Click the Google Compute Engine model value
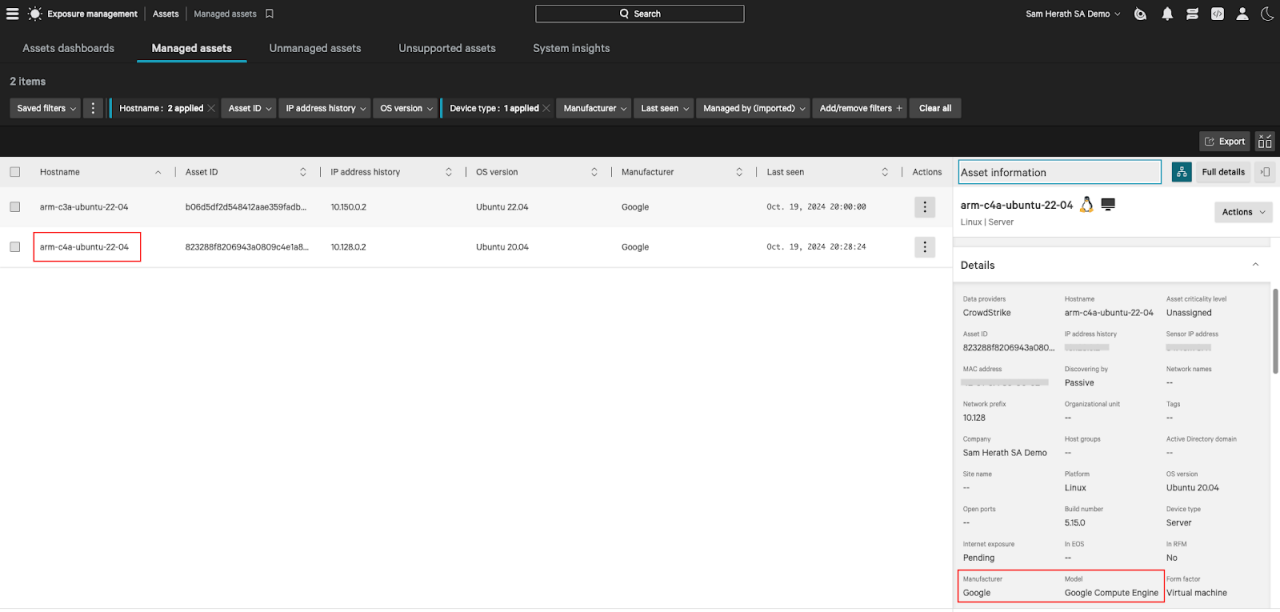This screenshot has height=612, width=1280. [1111, 593]
